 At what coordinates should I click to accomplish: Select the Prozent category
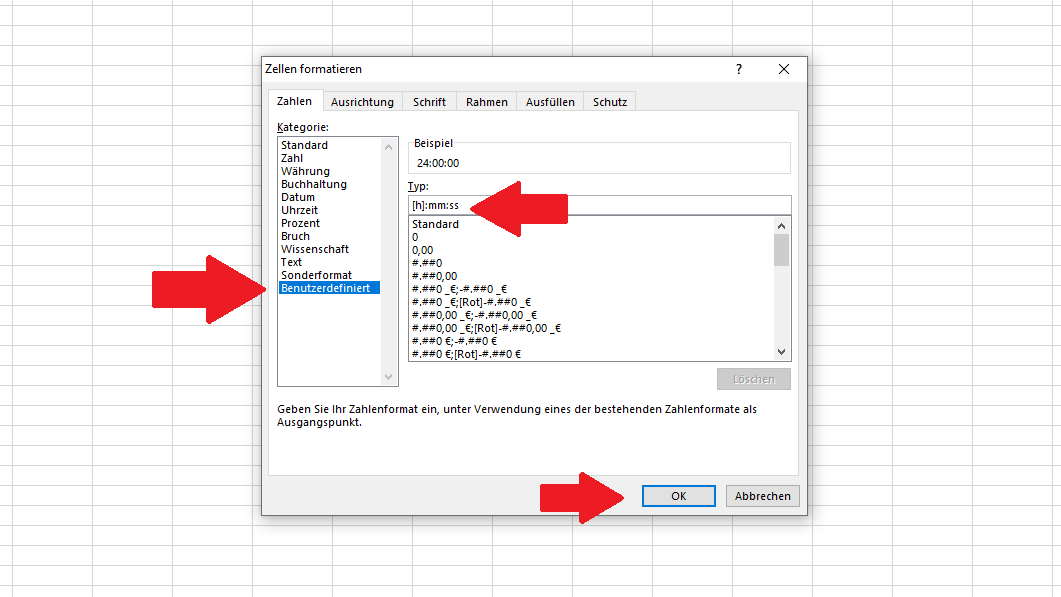tap(301, 223)
